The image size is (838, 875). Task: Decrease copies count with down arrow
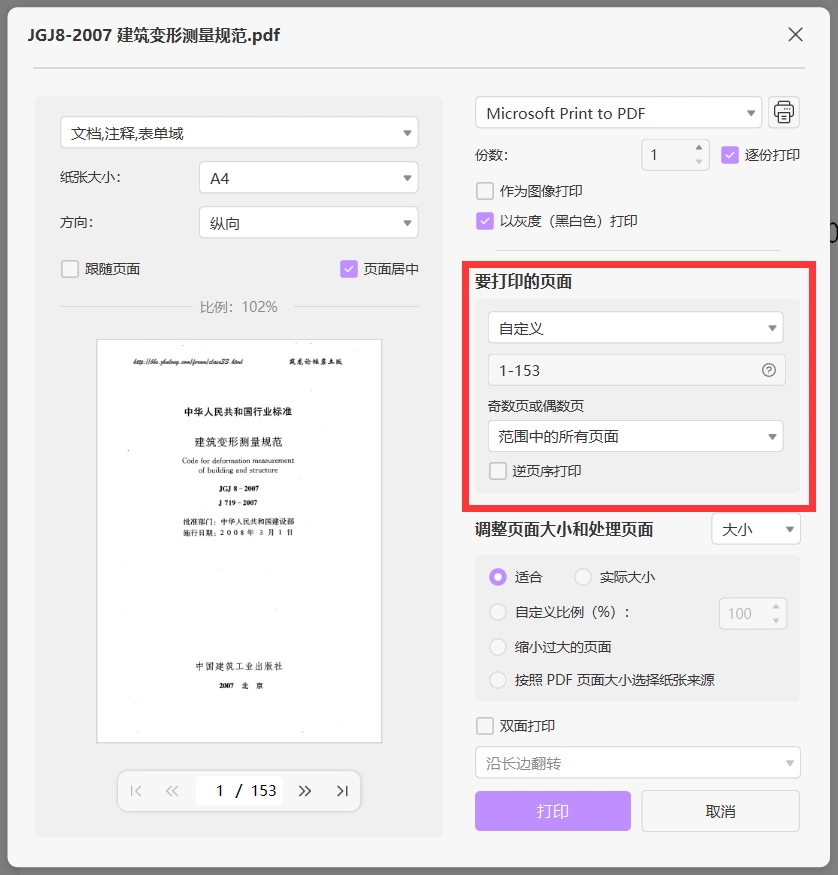pyautogui.click(x=699, y=162)
